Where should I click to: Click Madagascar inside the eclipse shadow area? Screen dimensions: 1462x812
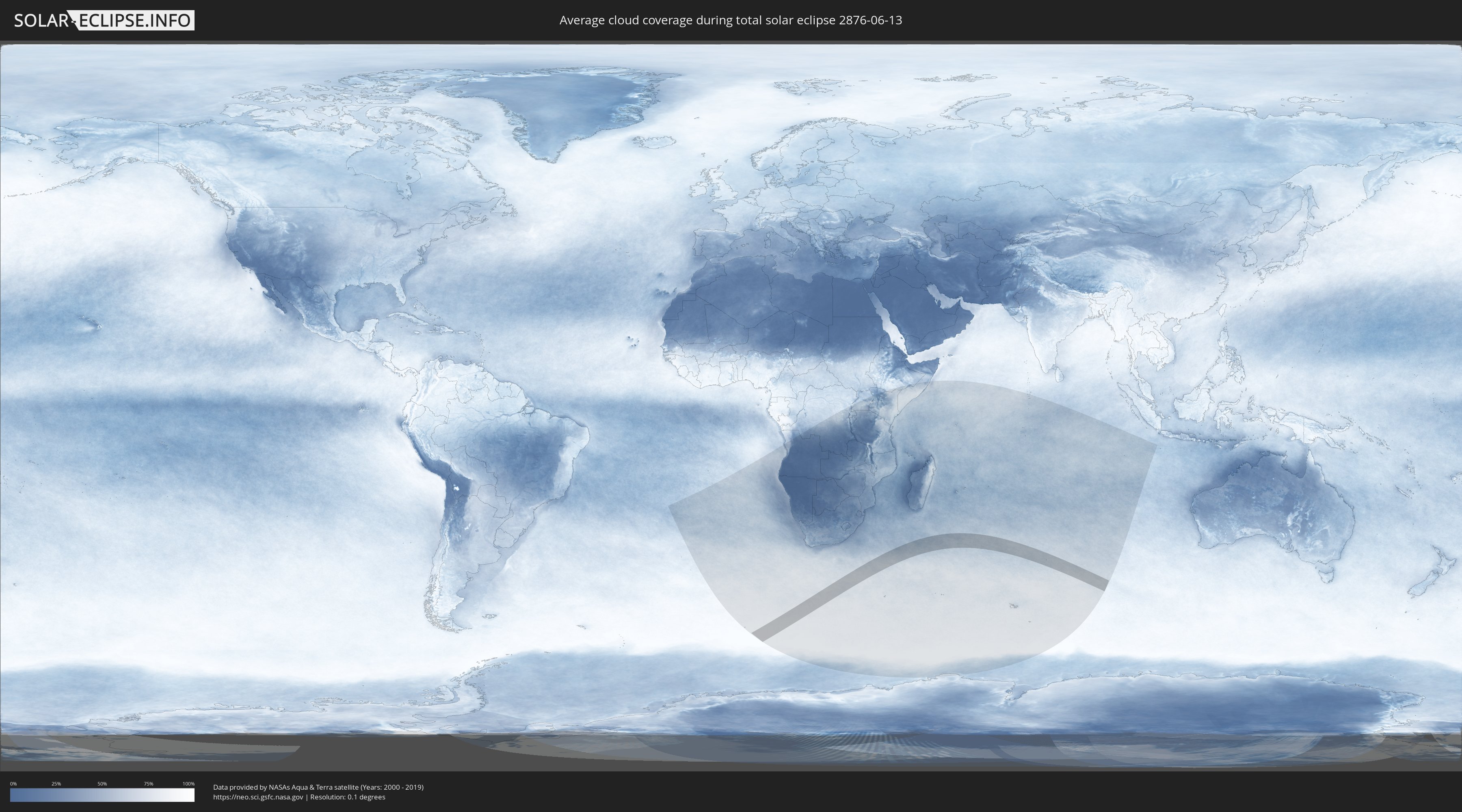921,483
